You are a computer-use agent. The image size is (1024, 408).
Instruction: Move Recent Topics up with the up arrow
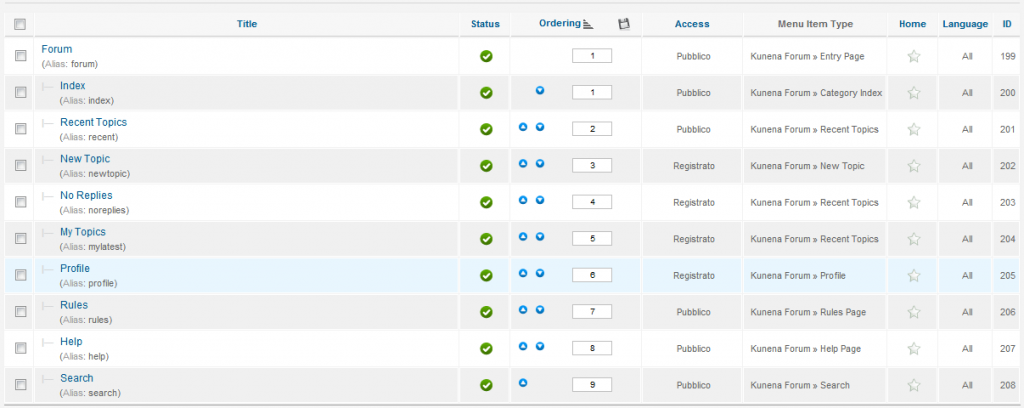523,128
